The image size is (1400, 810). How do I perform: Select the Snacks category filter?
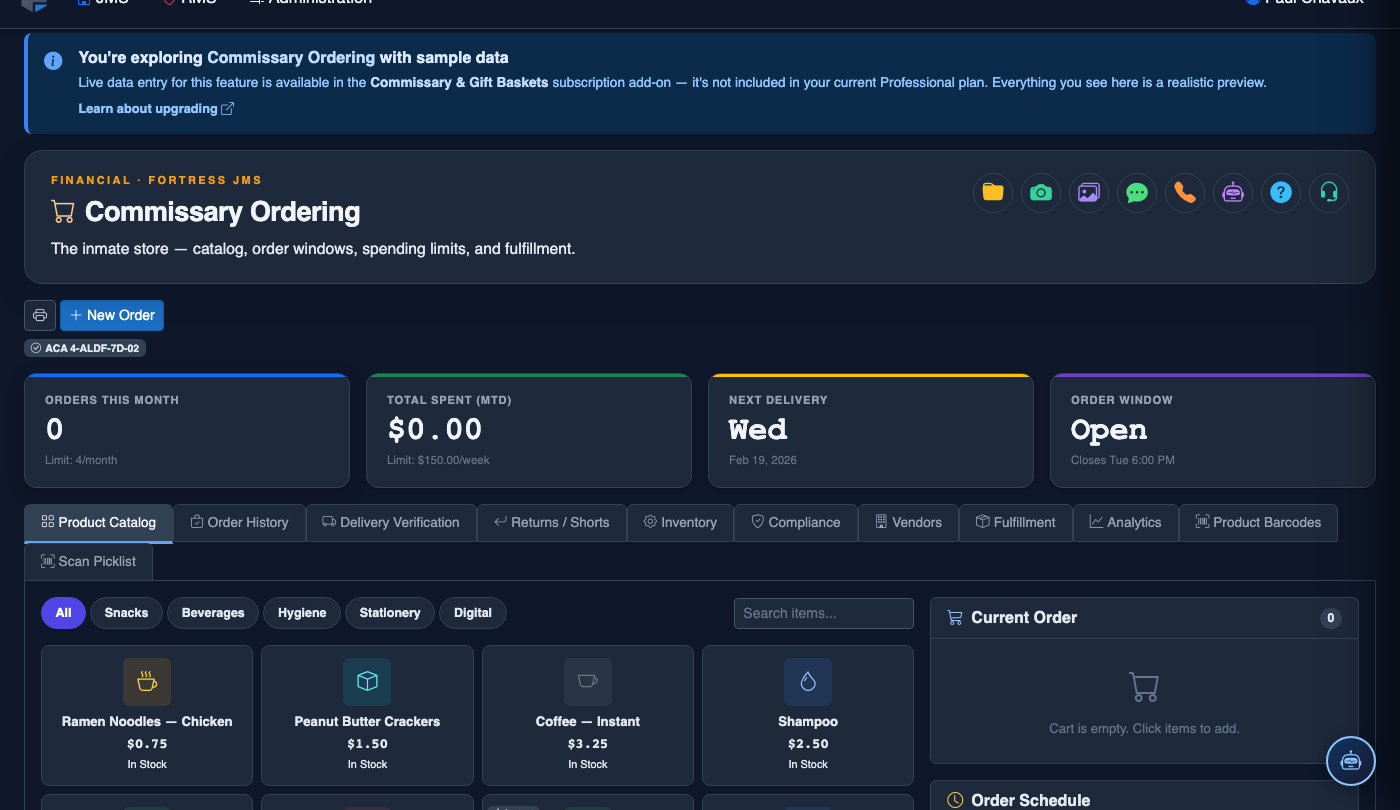point(126,613)
